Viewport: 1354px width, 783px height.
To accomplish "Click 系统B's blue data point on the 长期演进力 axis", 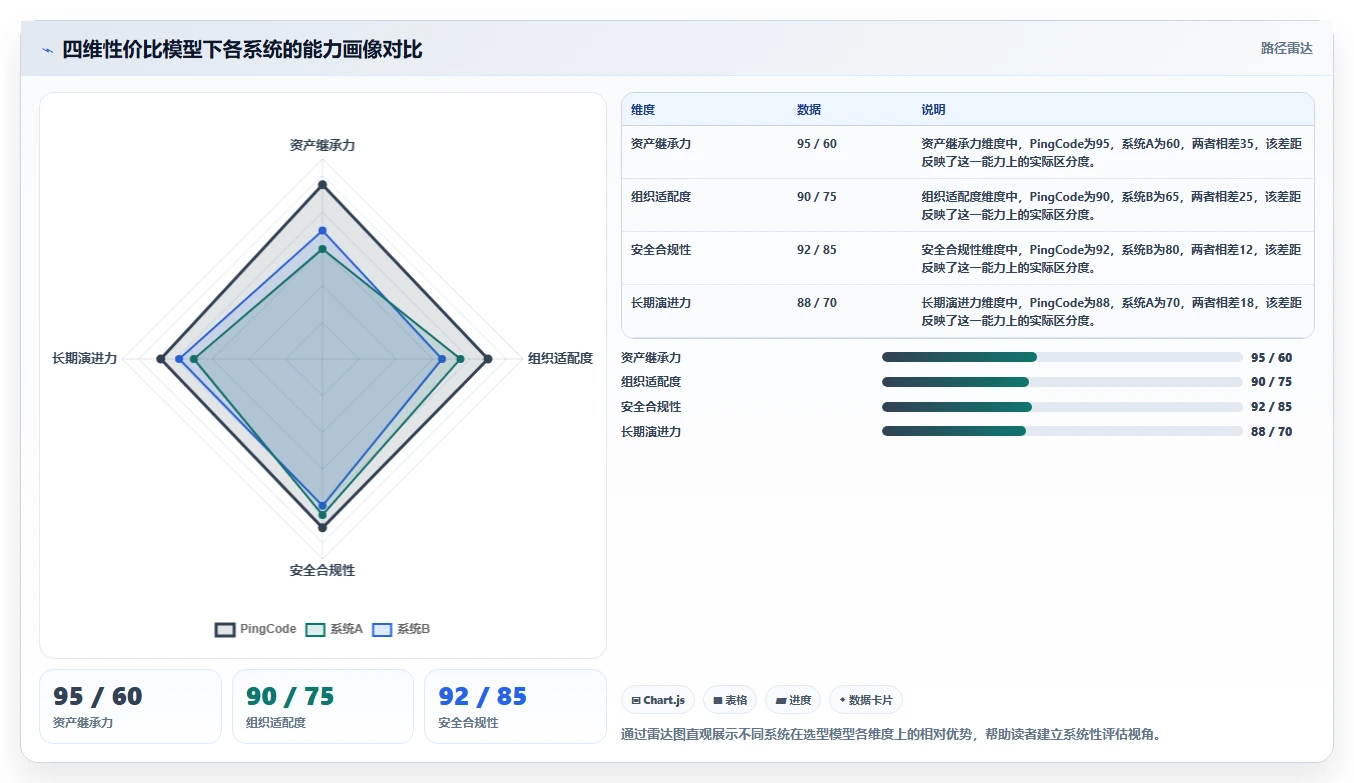I will point(179,358).
